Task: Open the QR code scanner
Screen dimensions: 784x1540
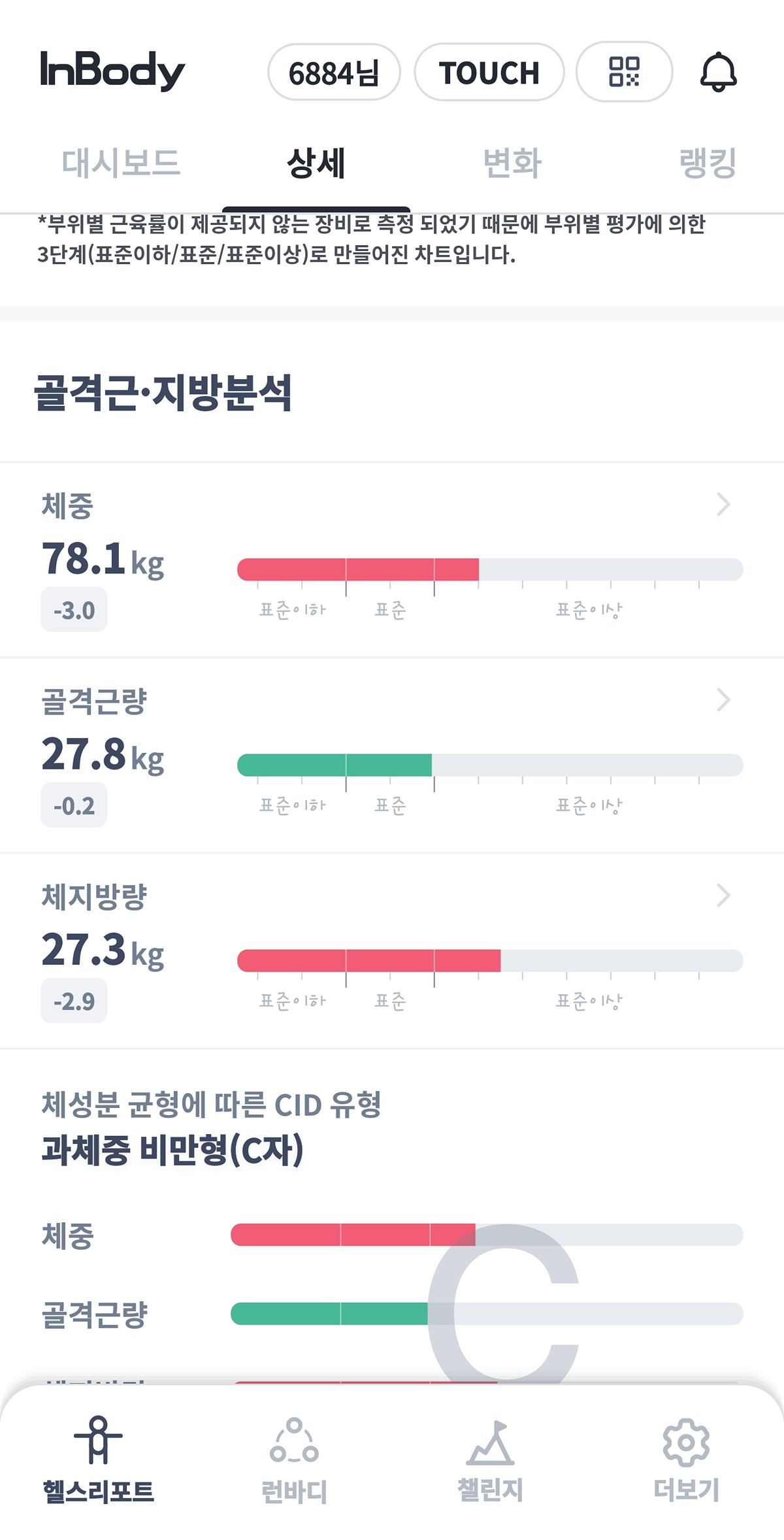Action: coord(624,72)
